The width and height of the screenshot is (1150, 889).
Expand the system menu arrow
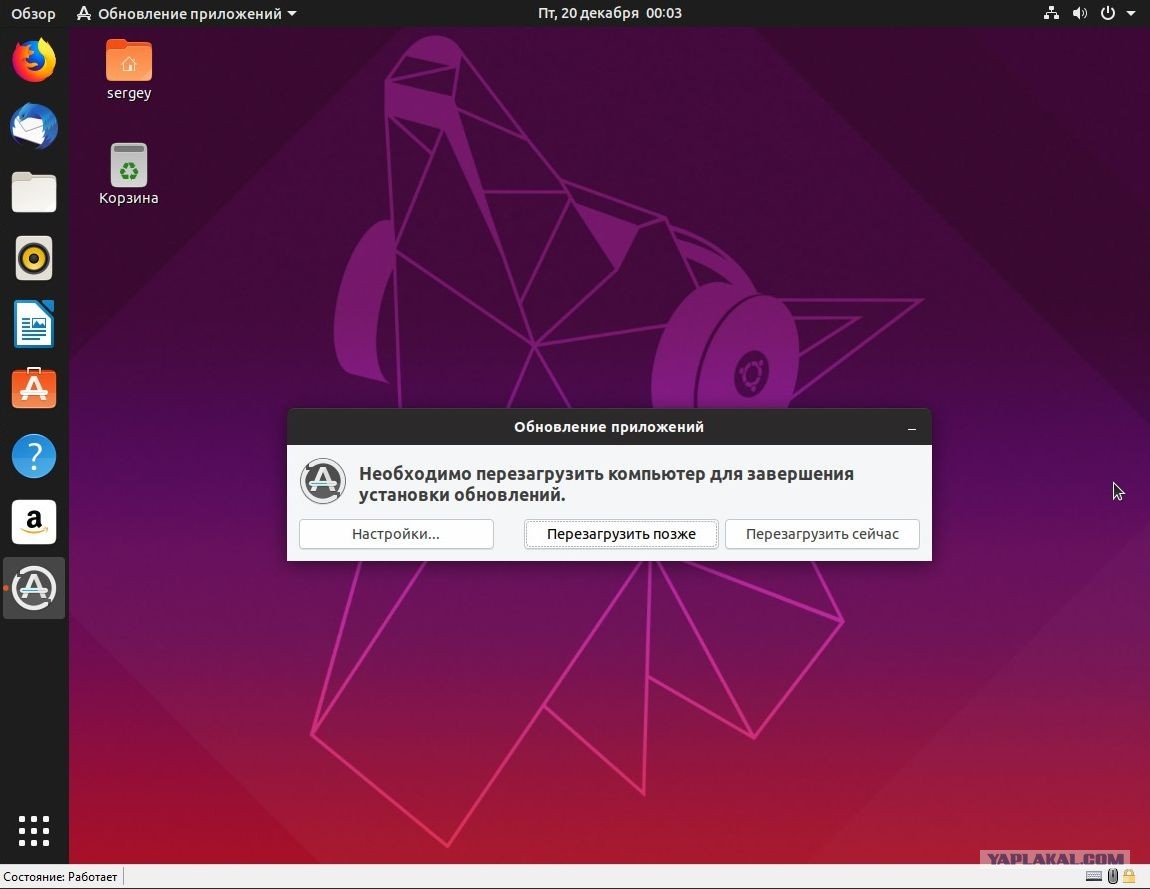[1131, 13]
